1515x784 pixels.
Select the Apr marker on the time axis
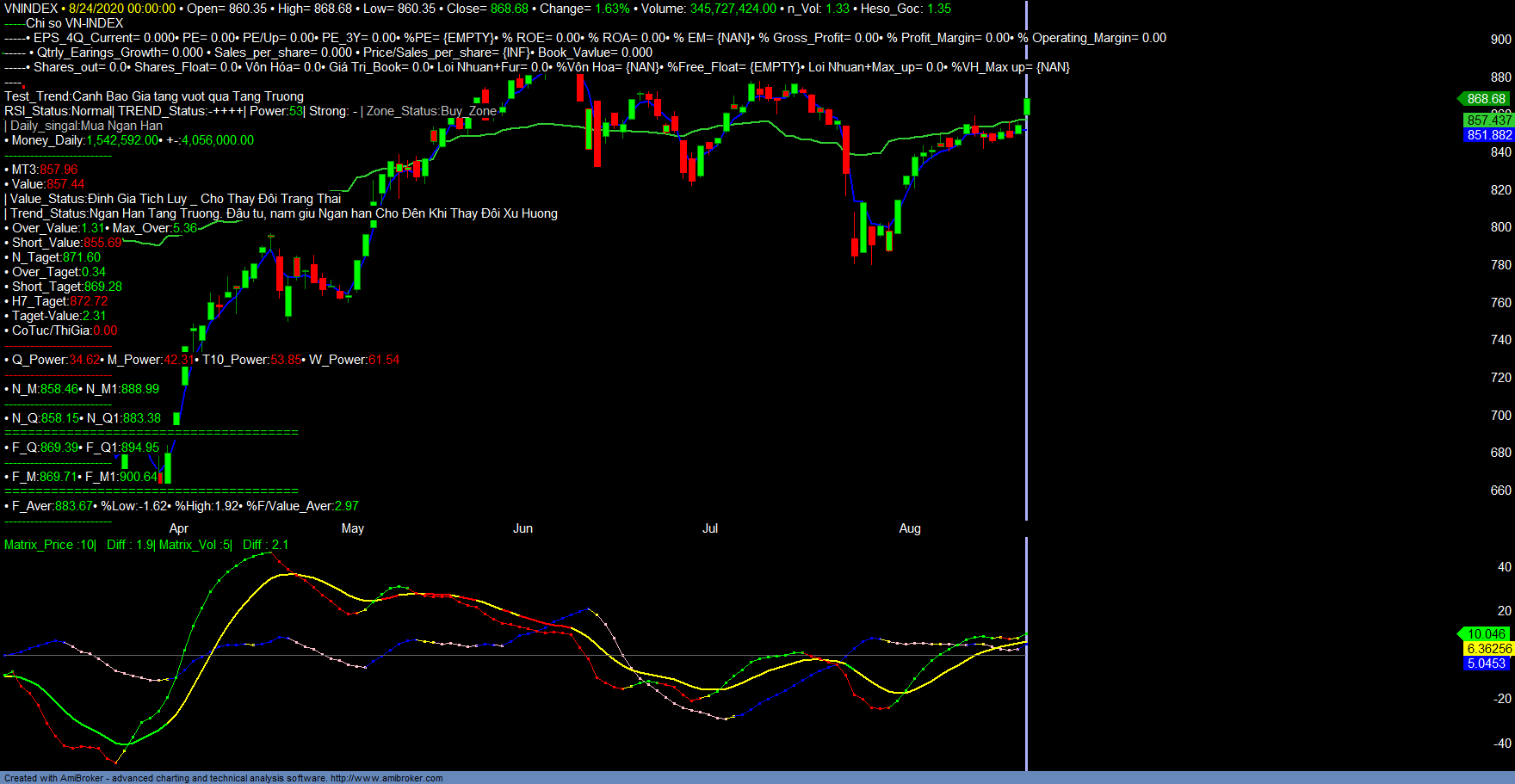[178, 528]
